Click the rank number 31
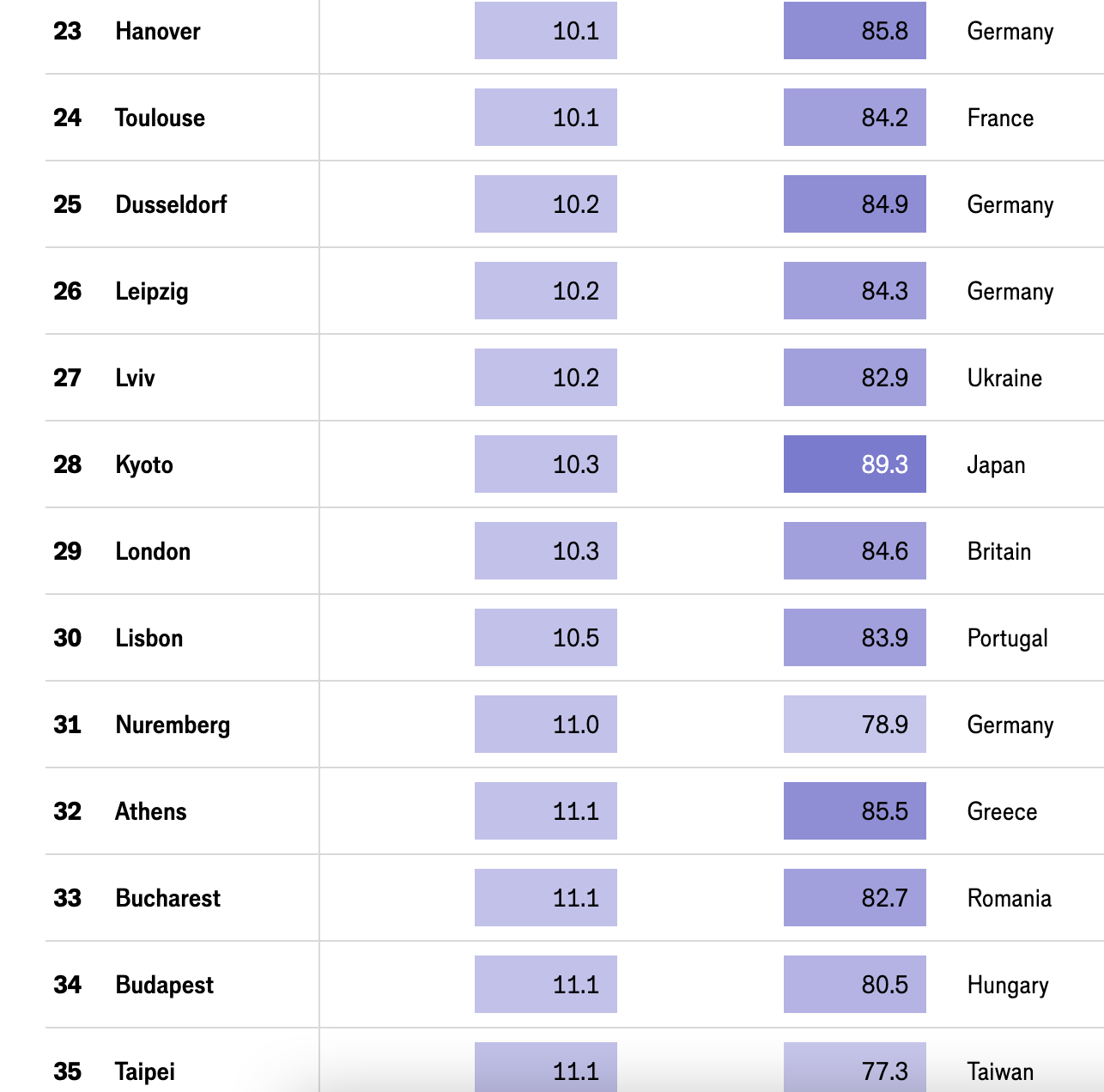 pyautogui.click(x=68, y=725)
